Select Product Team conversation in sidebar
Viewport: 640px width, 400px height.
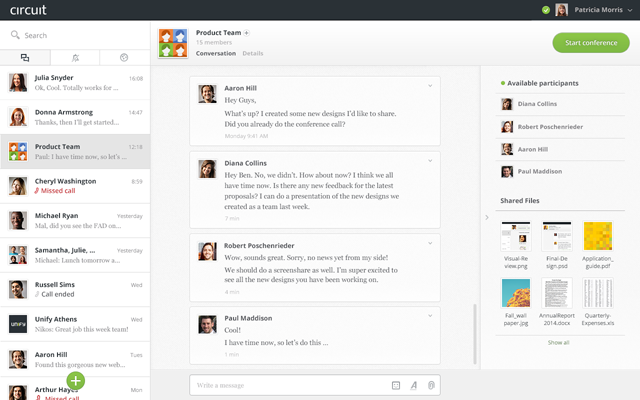(x=75, y=151)
